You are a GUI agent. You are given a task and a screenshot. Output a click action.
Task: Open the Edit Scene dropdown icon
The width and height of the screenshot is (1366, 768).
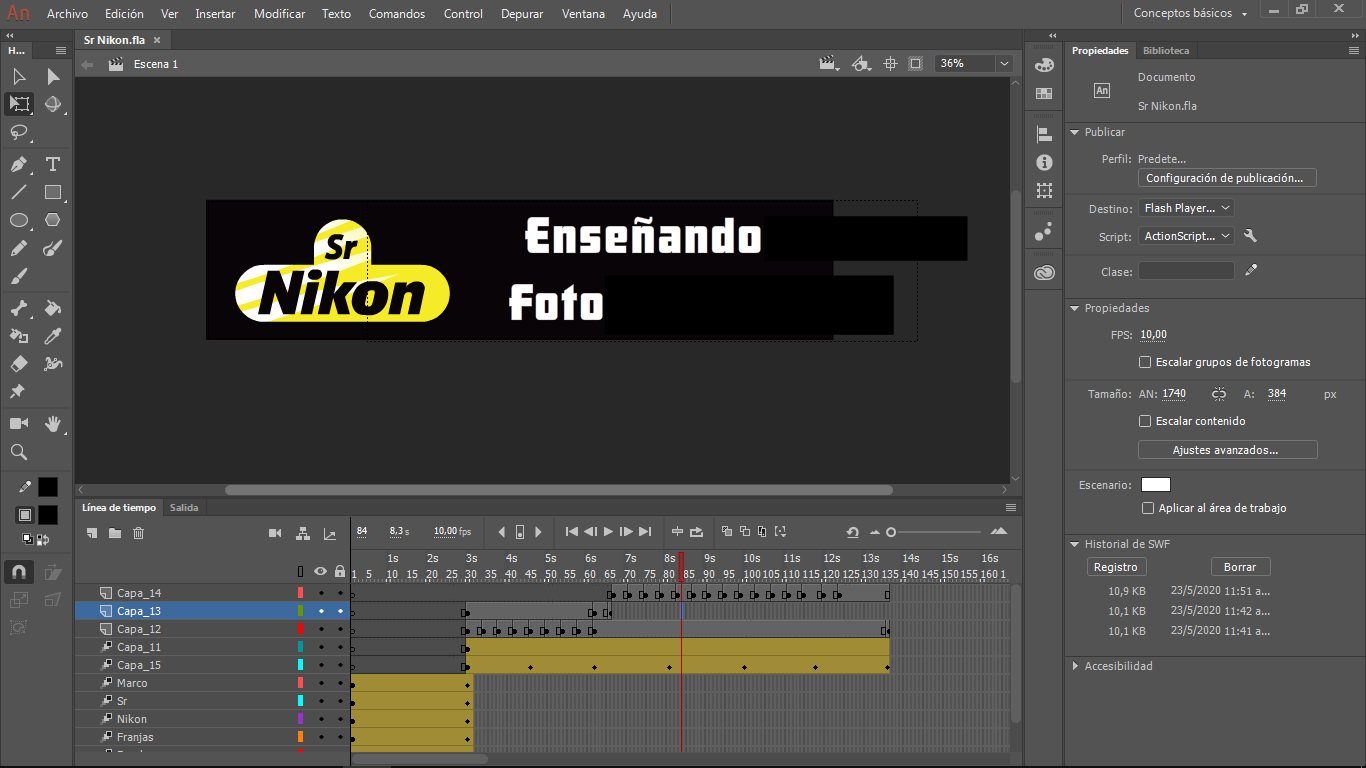click(828, 63)
